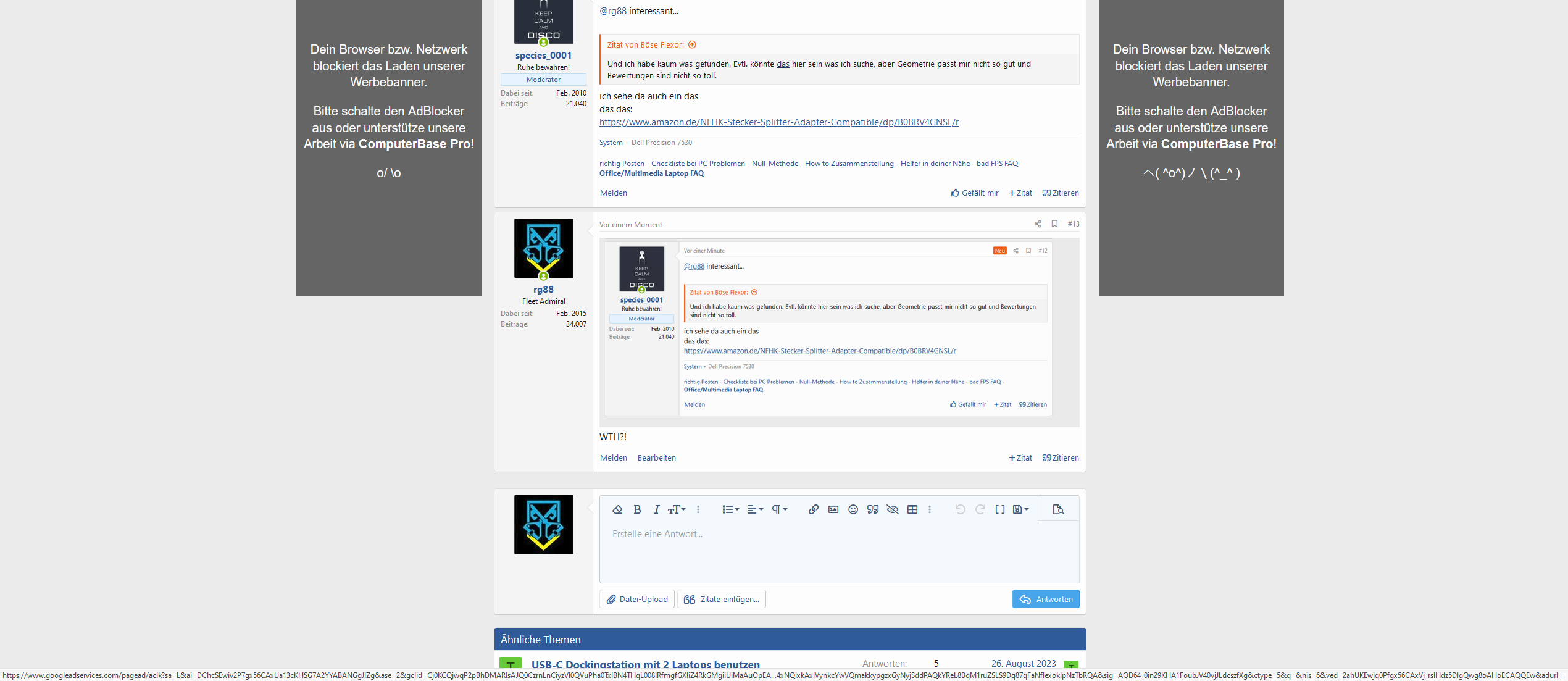Insert a link with chain icon

813,509
